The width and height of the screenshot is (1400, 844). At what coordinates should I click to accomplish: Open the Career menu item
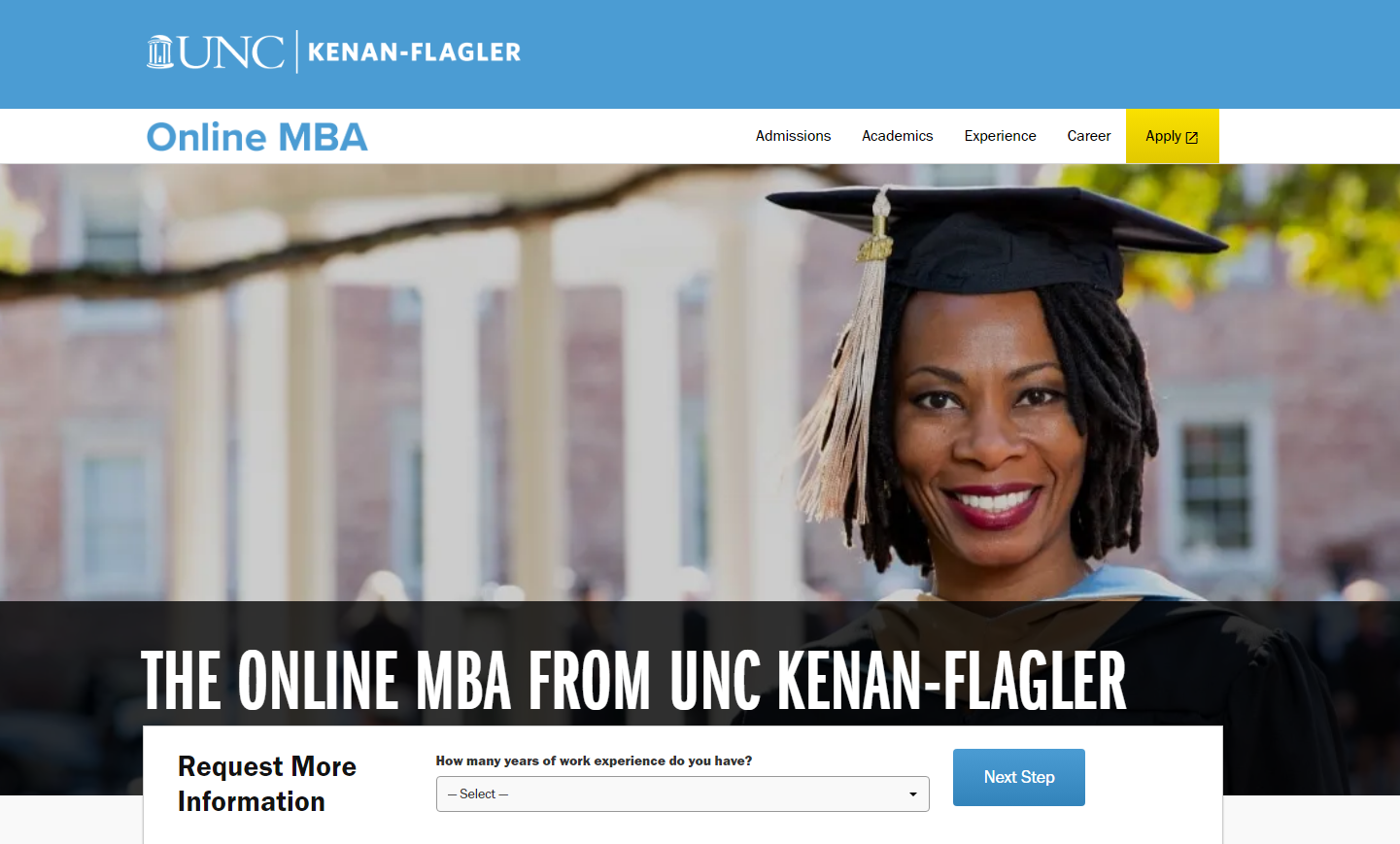[1088, 136]
